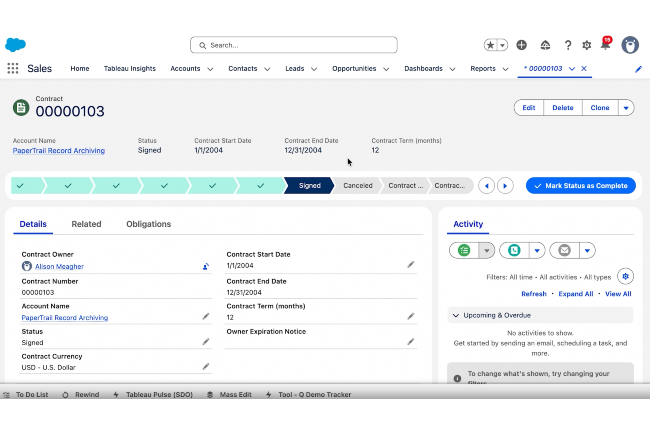Click the Refresh link
The image size is (650, 433).
point(534,294)
